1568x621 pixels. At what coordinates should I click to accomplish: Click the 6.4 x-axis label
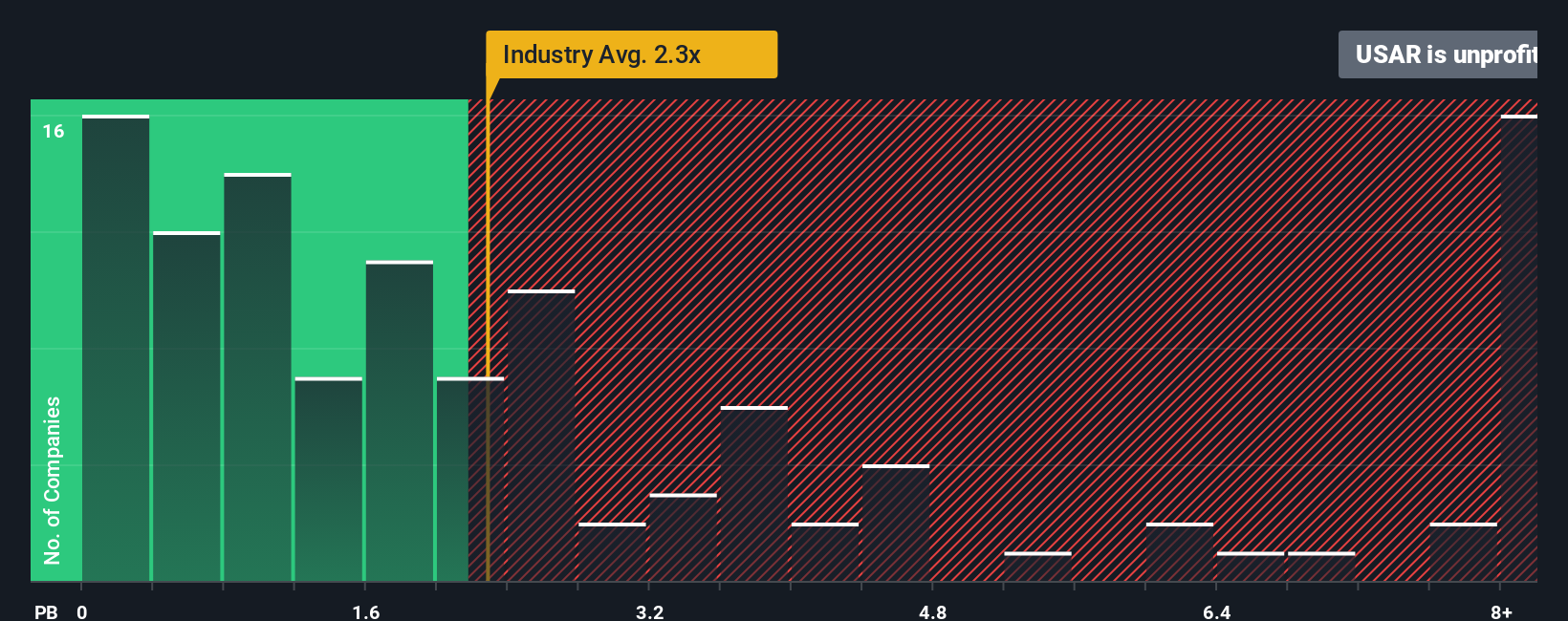pyautogui.click(x=1217, y=611)
